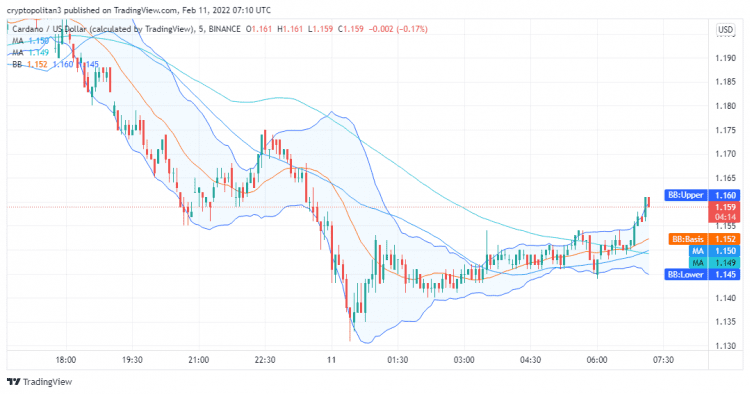Click the 21:00 time axis label
Screen dimensions: 750x394
(x=199, y=360)
